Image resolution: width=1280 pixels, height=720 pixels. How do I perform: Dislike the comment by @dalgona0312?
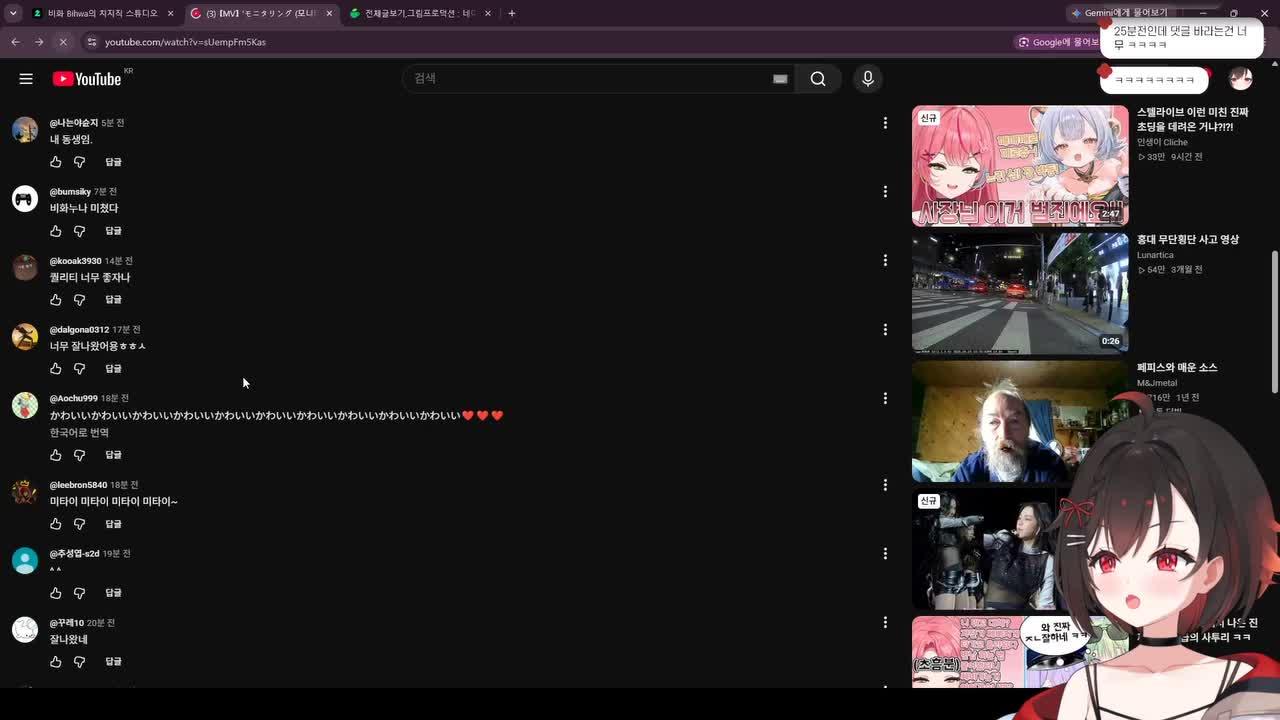click(x=80, y=369)
